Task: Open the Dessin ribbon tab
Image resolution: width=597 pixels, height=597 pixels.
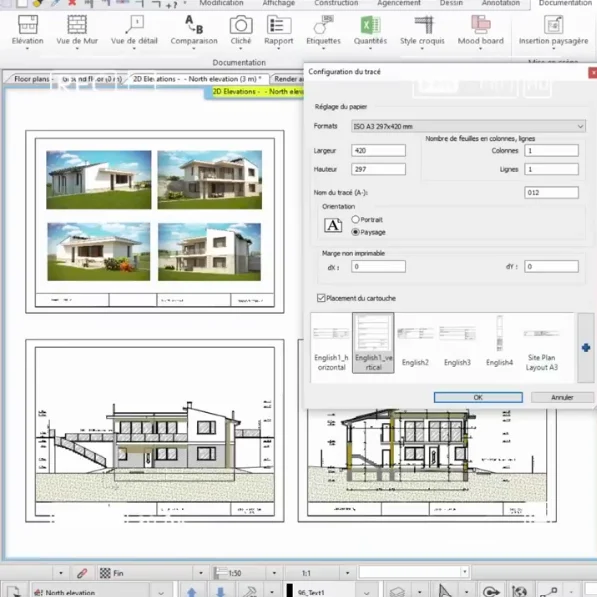Action: [x=451, y=3]
